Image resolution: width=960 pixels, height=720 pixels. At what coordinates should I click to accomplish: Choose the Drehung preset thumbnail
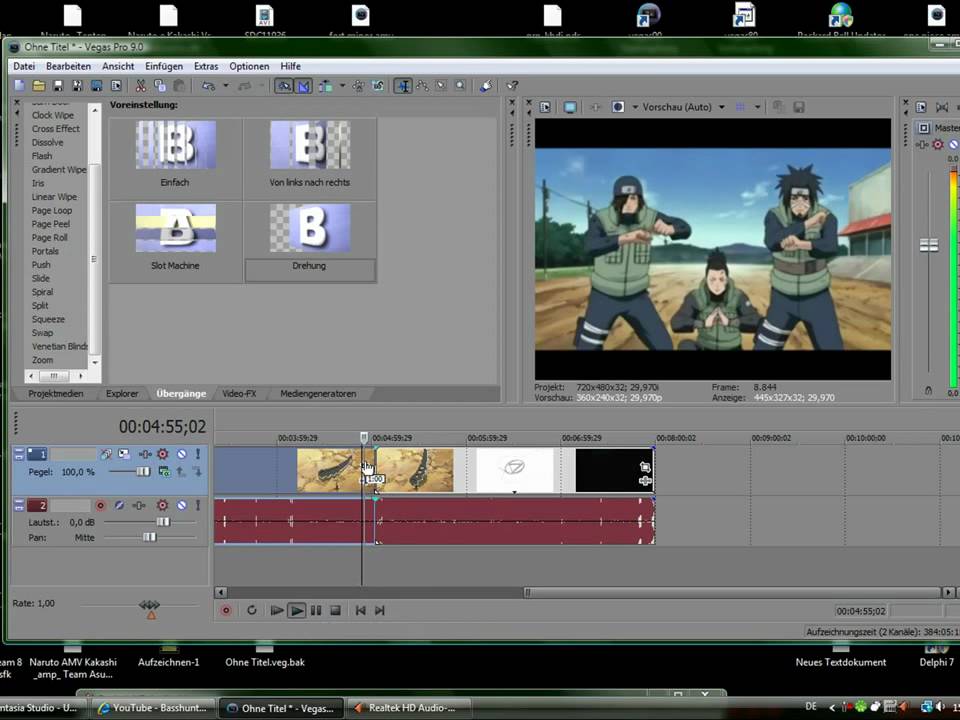point(310,228)
